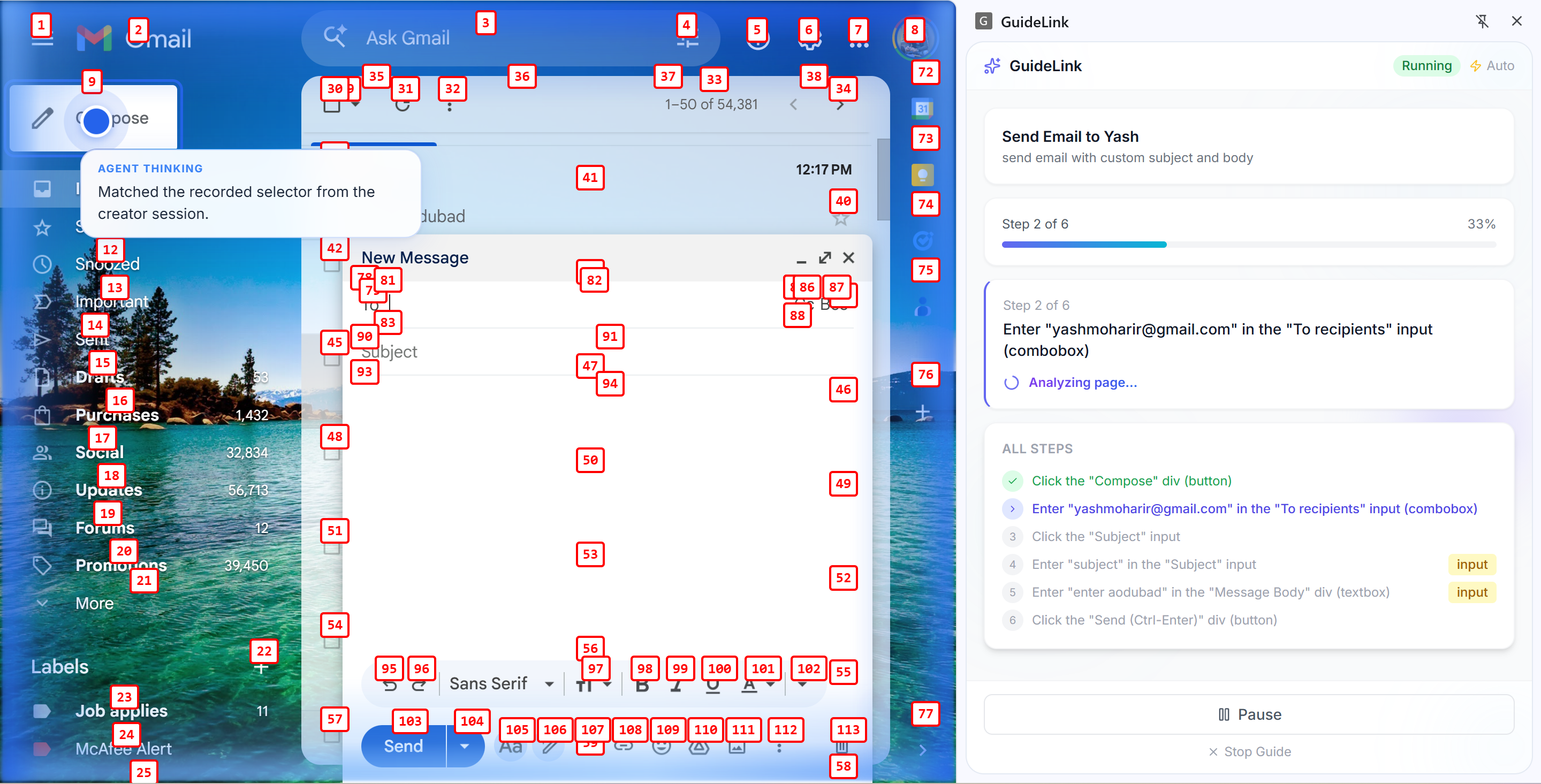The width and height of the screenshot is (1541, 784).
Task: Toggle GuideLink Auto mode
Action: pos(1492,66)
